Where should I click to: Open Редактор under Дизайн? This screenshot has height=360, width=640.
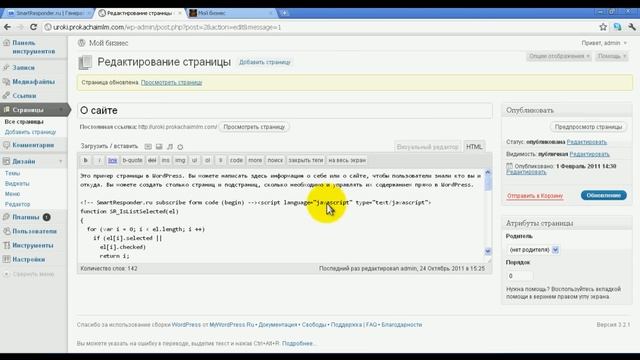click(x=18, y=204)
